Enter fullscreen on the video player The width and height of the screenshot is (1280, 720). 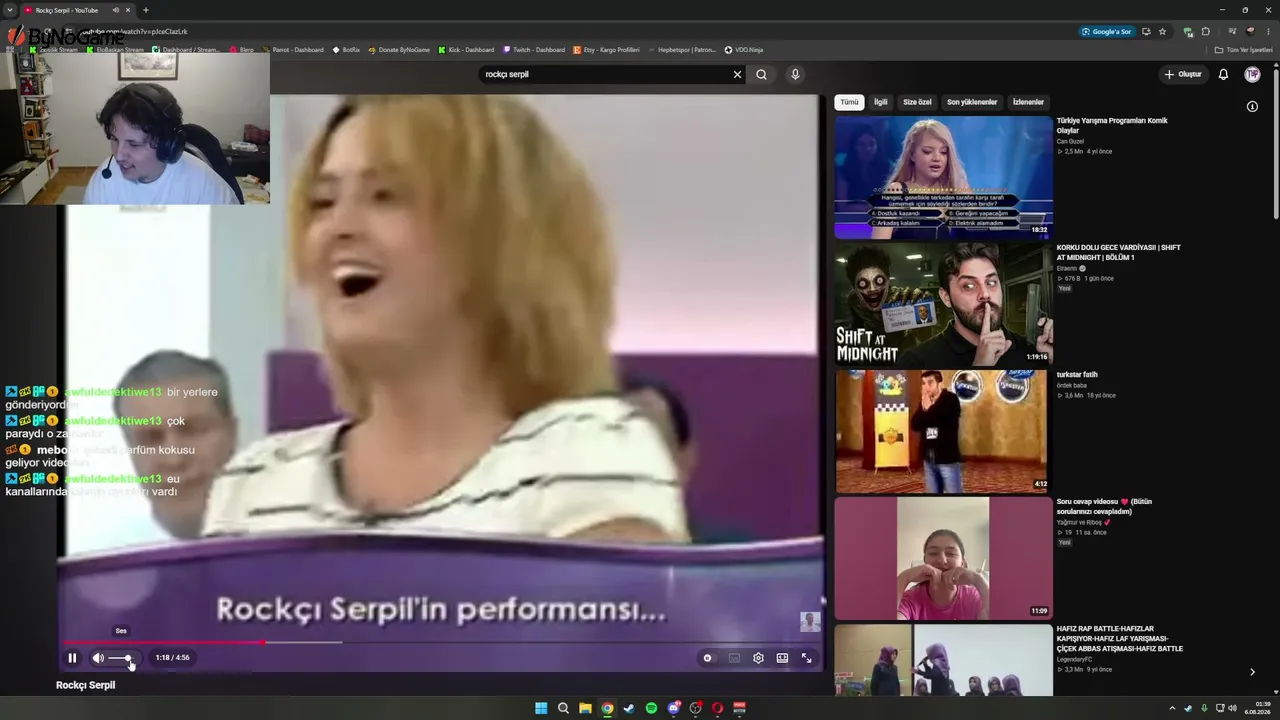[806, 658]
